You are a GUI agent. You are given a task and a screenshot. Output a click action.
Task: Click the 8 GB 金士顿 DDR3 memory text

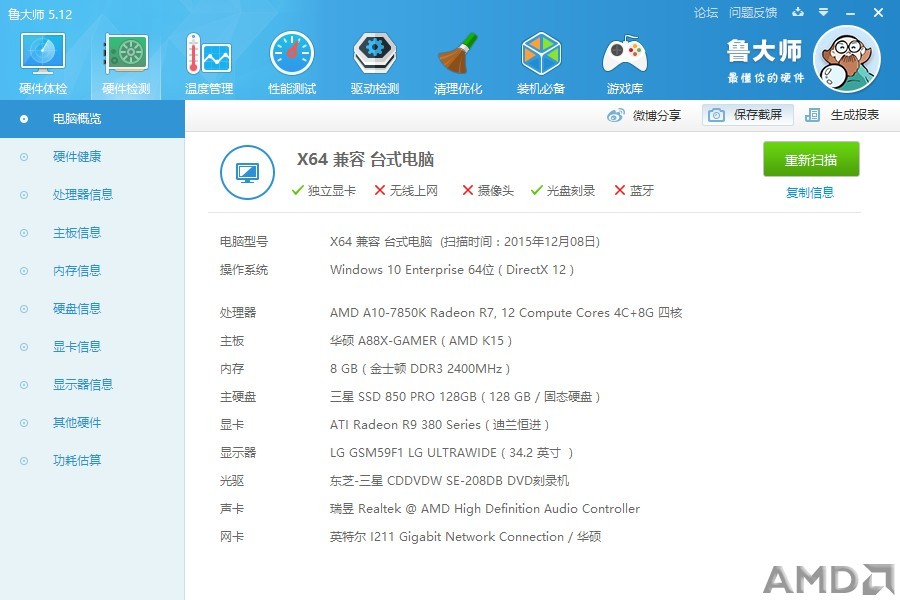[x=420, y=369]
